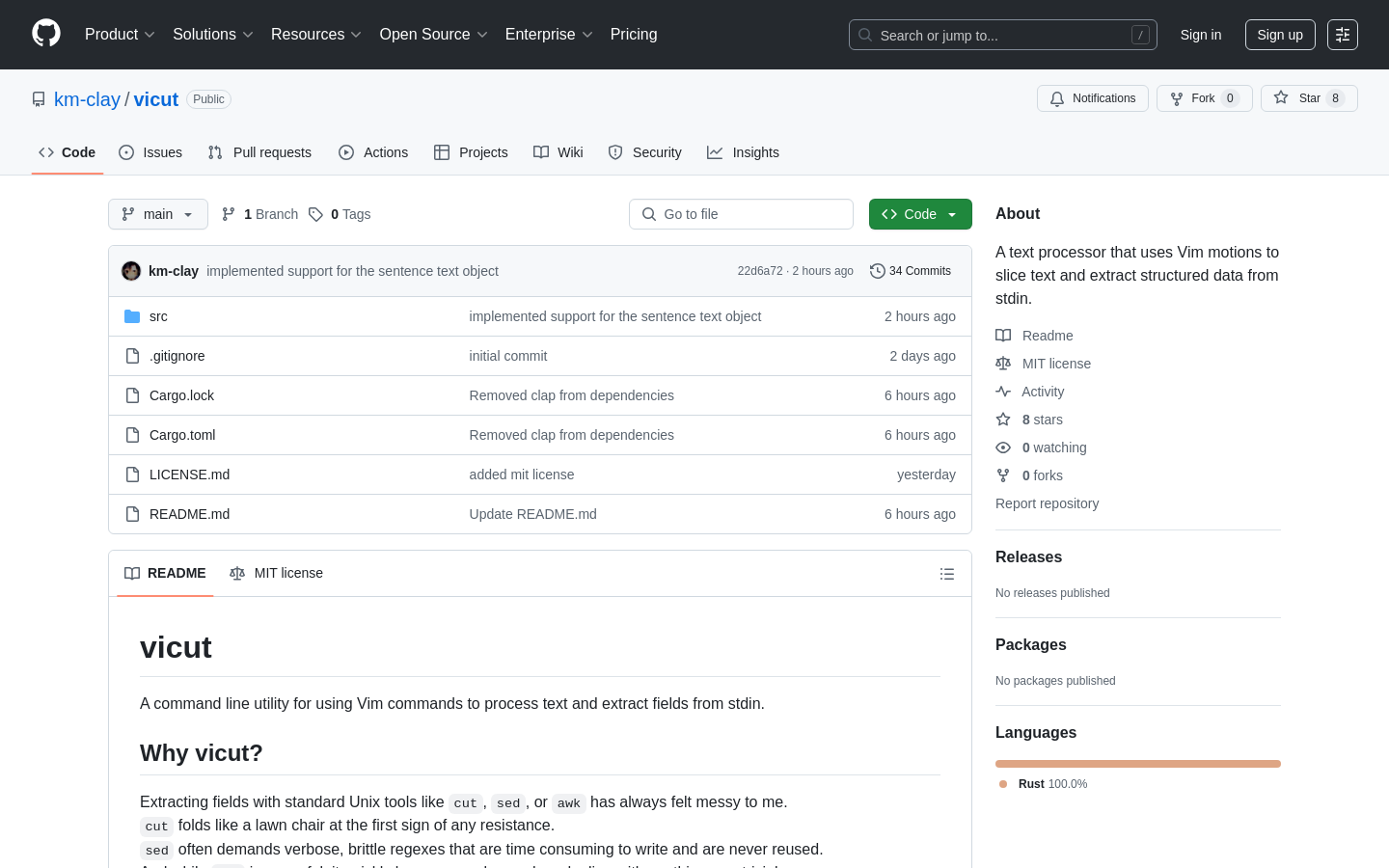View the 34 Commits history
Screen dimensions: 1389x868
pyautogui.click(x=911, y=271)
